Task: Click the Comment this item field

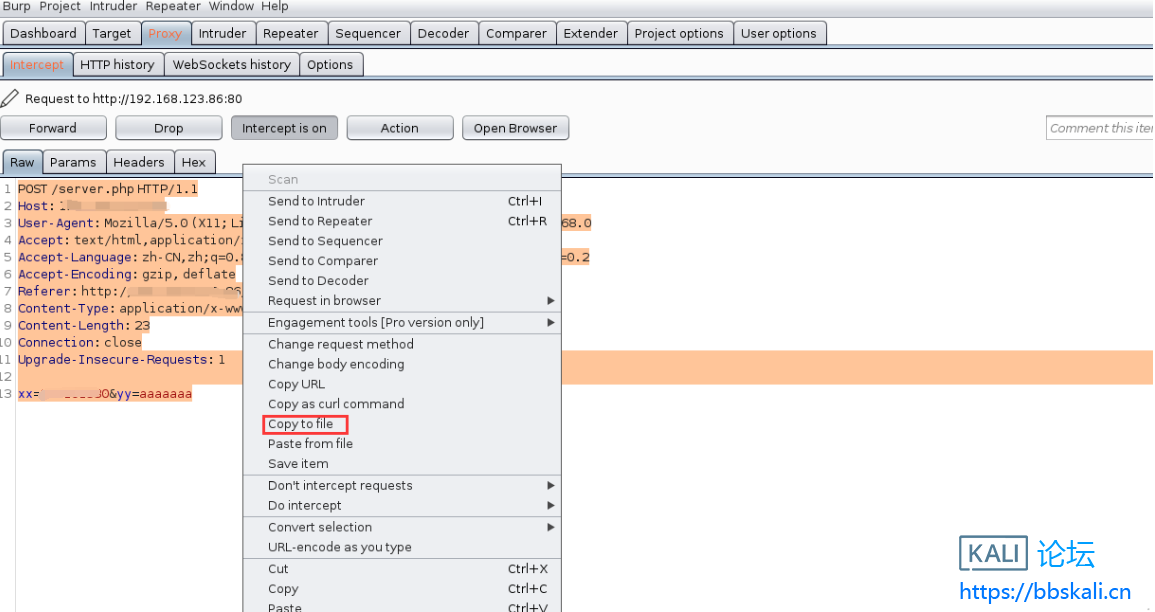Action: (x=1100, y=128)
